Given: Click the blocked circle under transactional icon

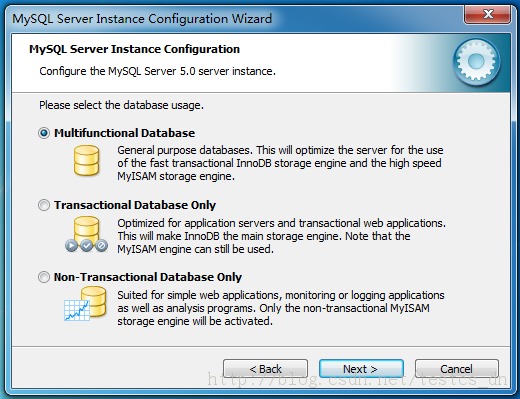Looking at the screenshot, I should pos(101,246).
